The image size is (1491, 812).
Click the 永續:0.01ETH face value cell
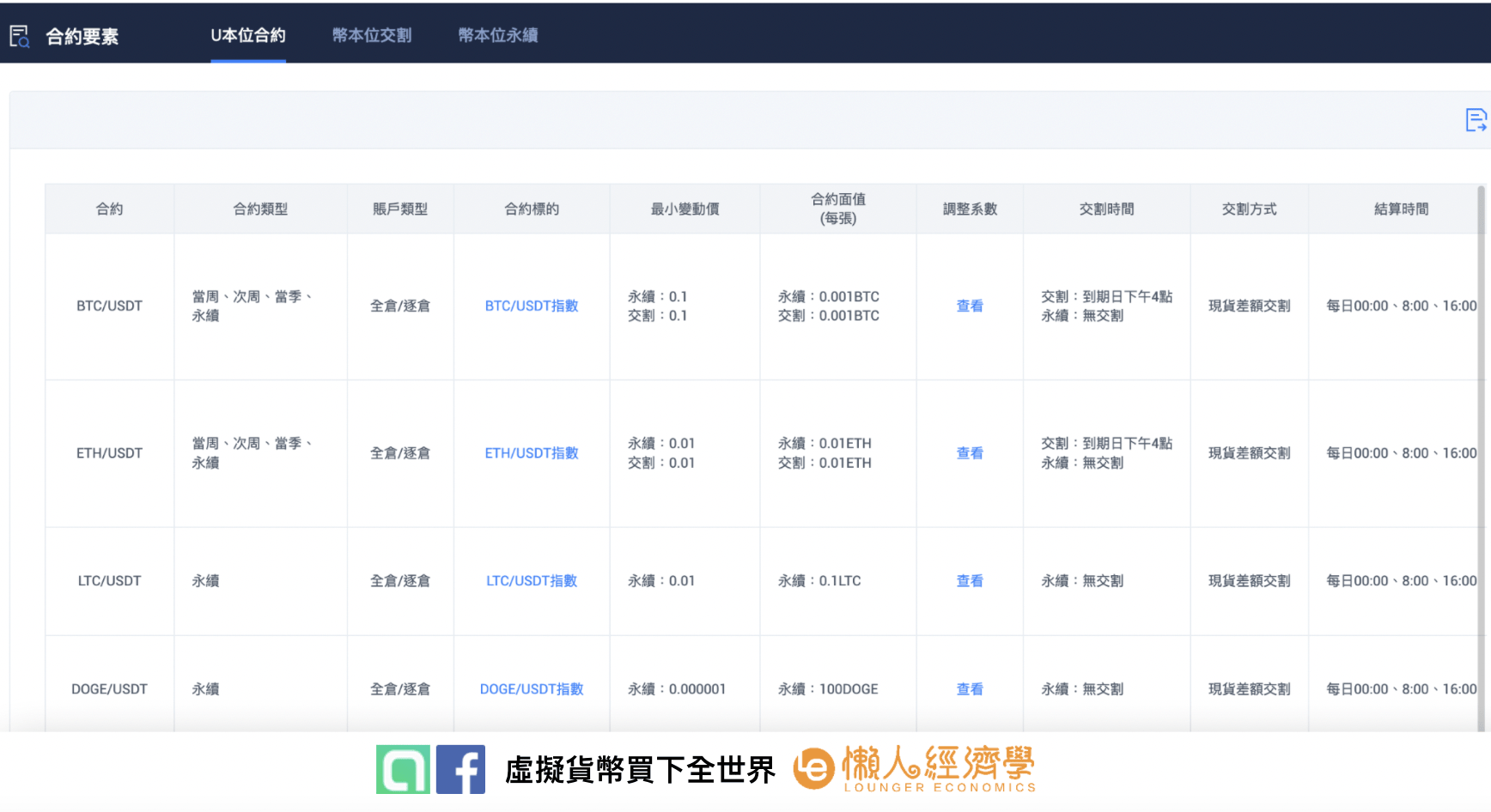(x=825, y=444)
